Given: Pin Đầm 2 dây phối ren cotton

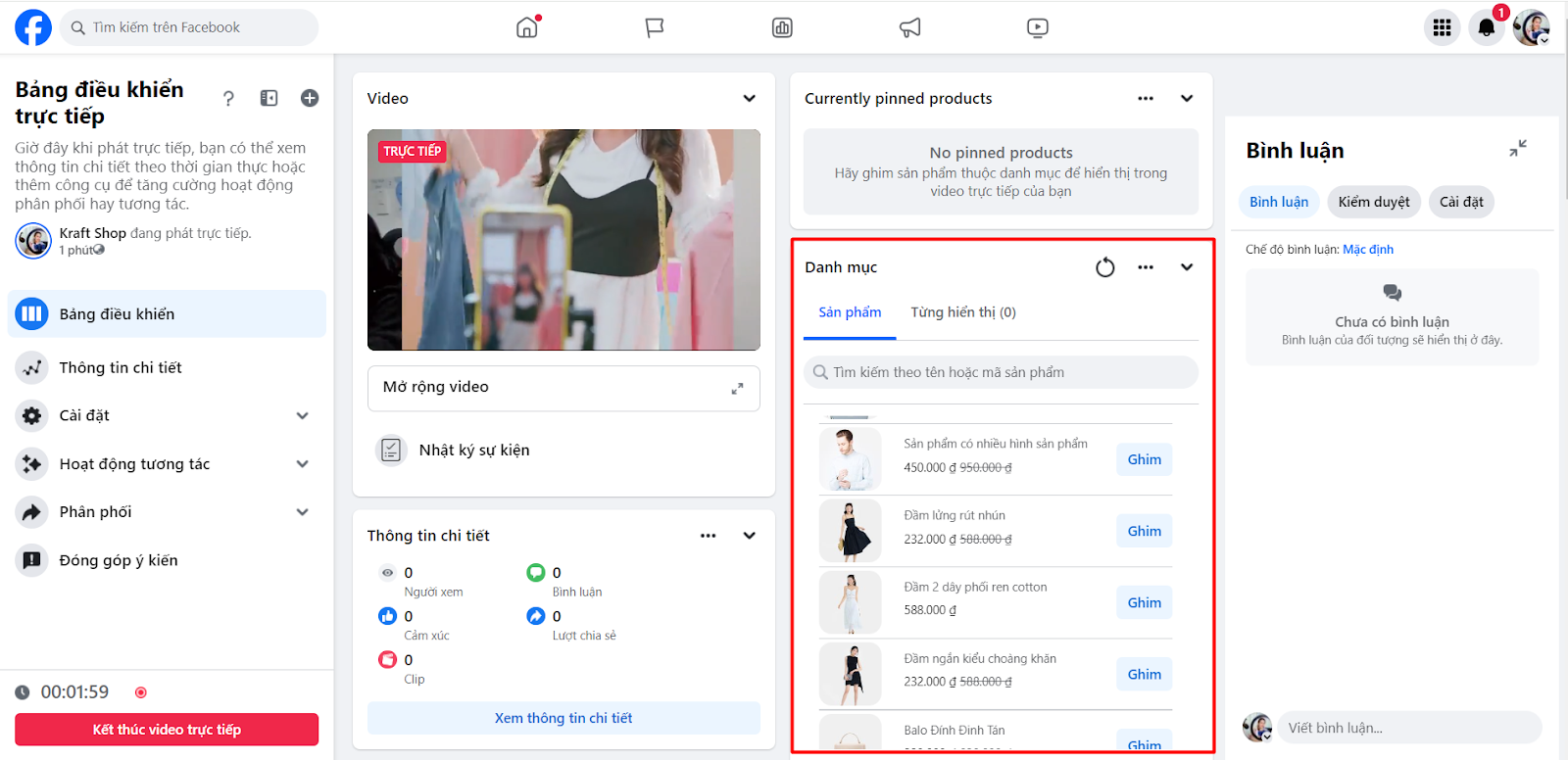Looking at the screenshot, I should [x=1144, y=602].
